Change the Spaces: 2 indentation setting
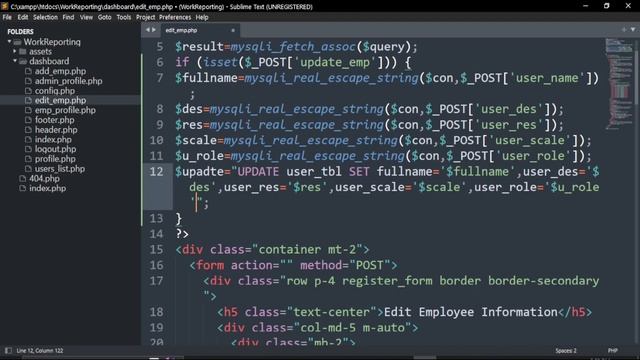This screenshot has width=640, height=360. pyautogui.click(x=566, y=351)
